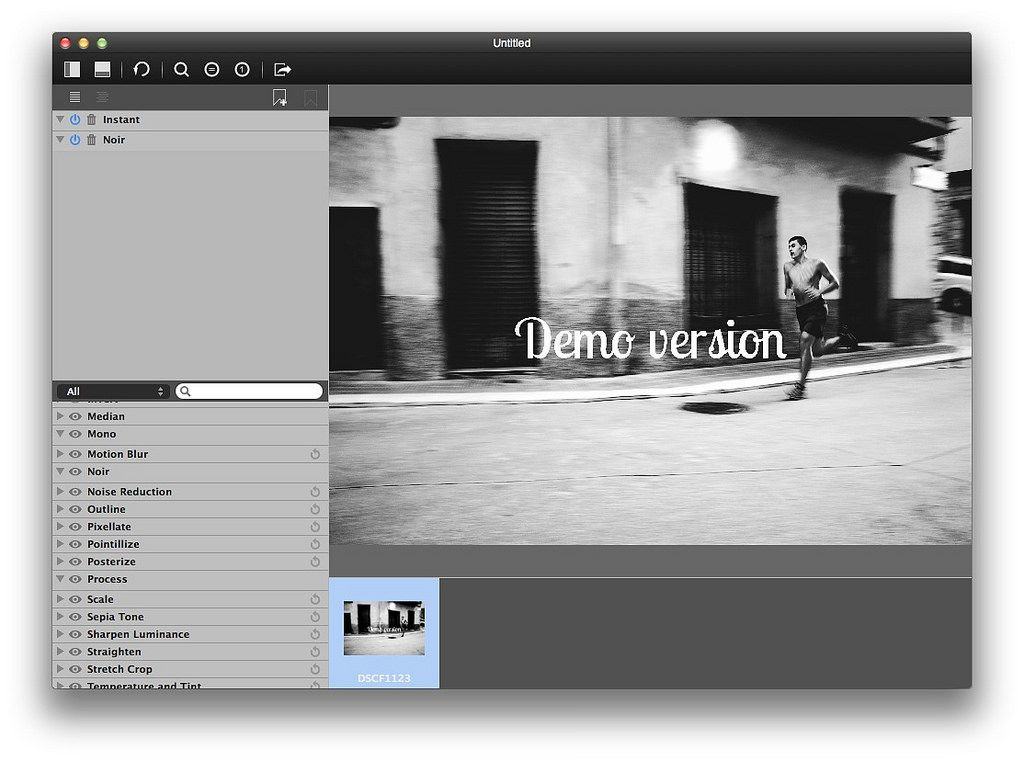1024x761 pixels.
Task: Click the export share arrow icon
Action: click(x=282, y=69)
